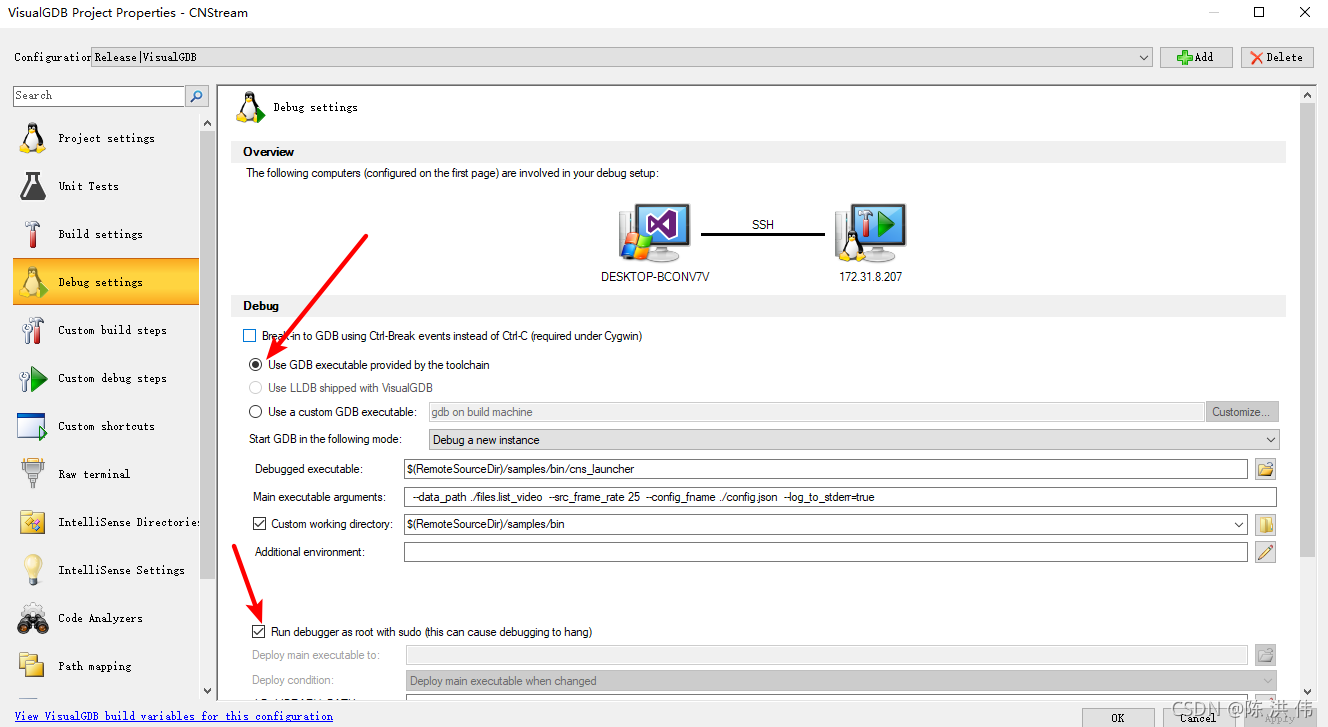Open Deploy condition dropdown

[x=841, y=681]
